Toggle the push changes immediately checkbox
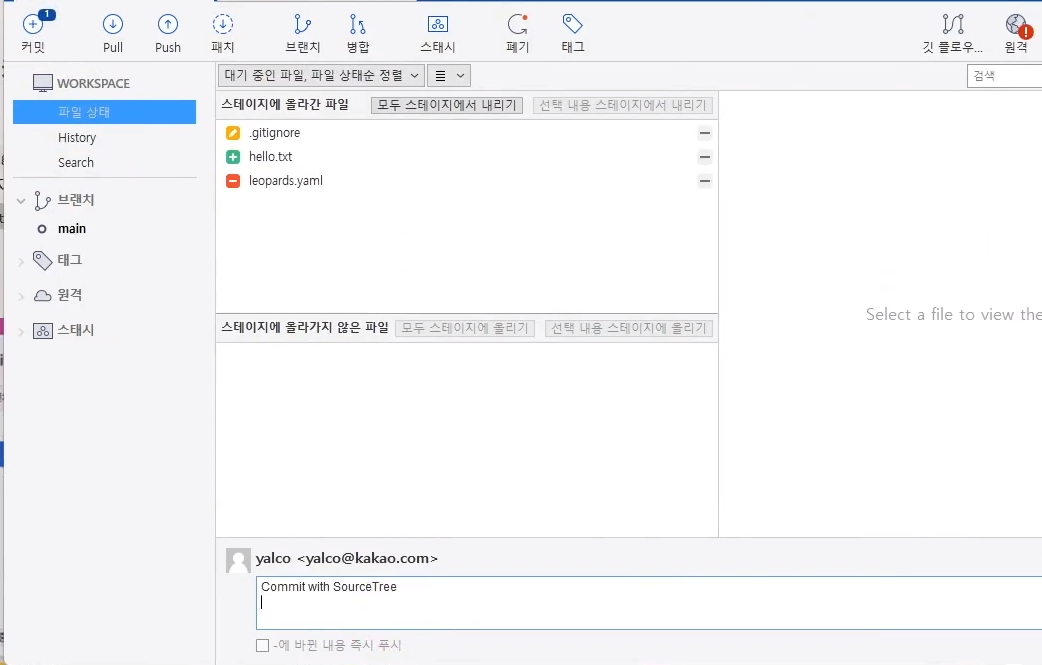The image size is (1042, 665). click(x=262, y=645)
